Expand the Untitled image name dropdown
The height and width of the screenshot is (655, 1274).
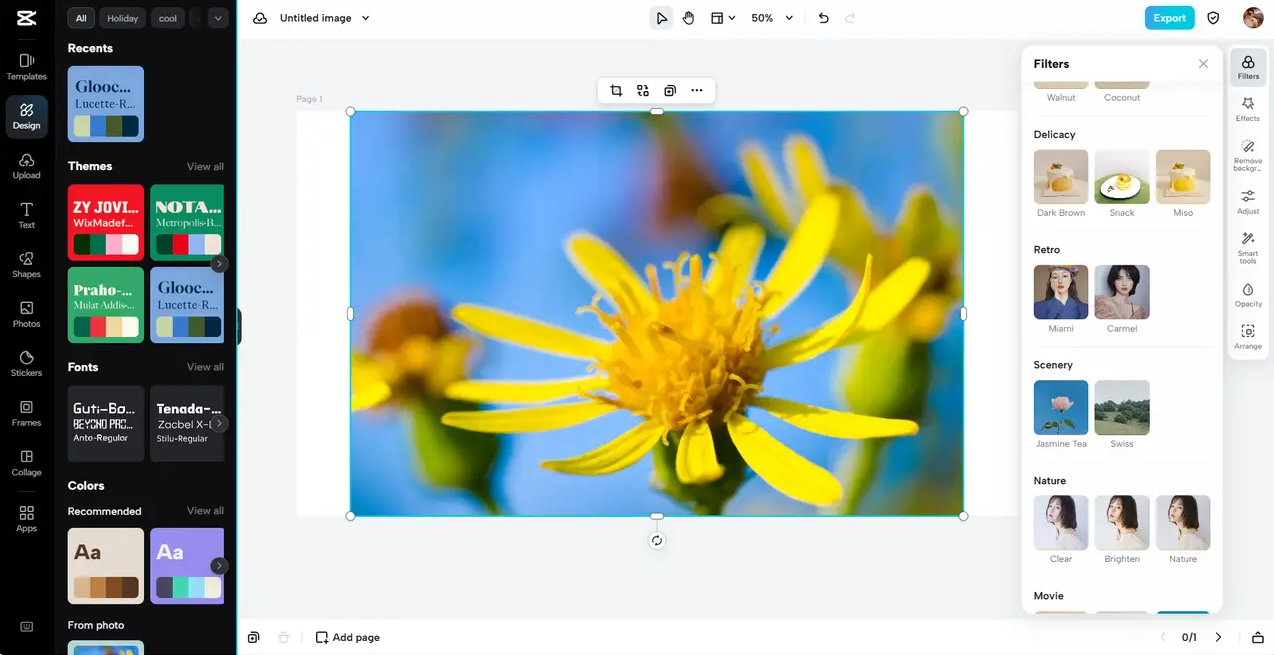click(365, 18)
